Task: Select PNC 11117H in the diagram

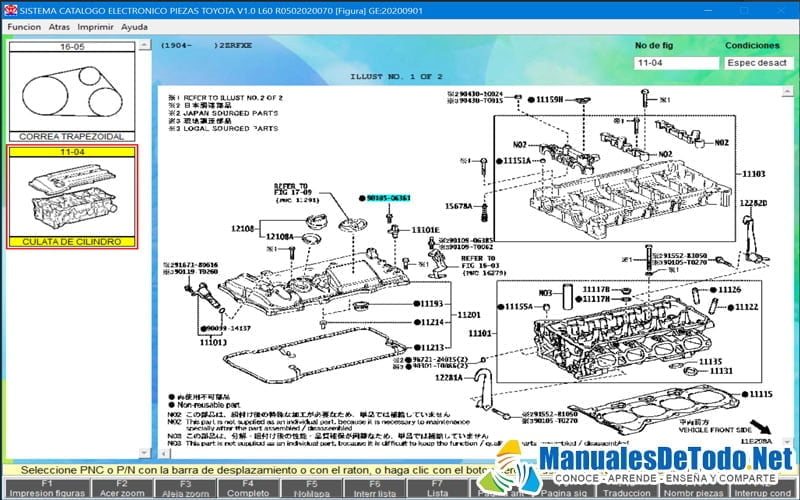Action: pyautogui.click(x=596, y=299)
